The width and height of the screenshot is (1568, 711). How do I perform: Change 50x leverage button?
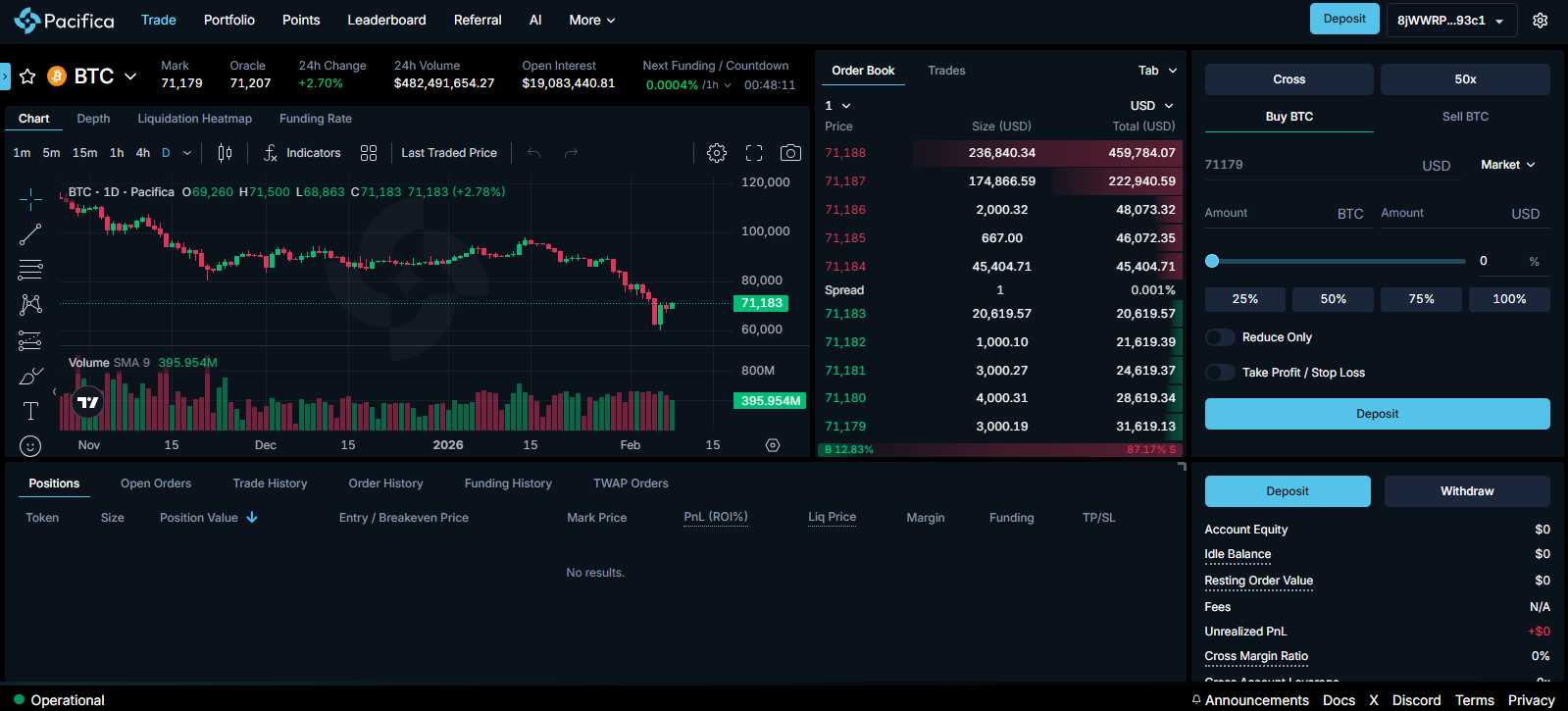[1465, 79]
